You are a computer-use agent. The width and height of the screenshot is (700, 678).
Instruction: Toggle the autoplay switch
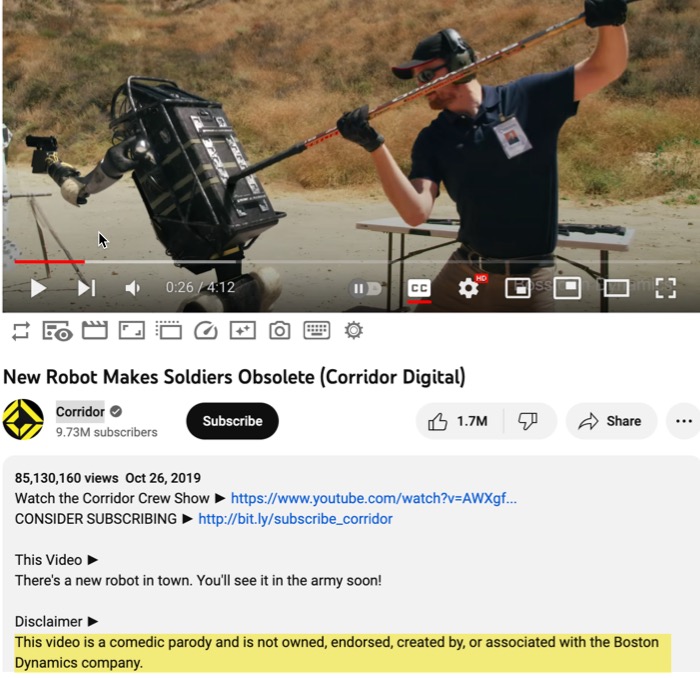coord(365,288)
